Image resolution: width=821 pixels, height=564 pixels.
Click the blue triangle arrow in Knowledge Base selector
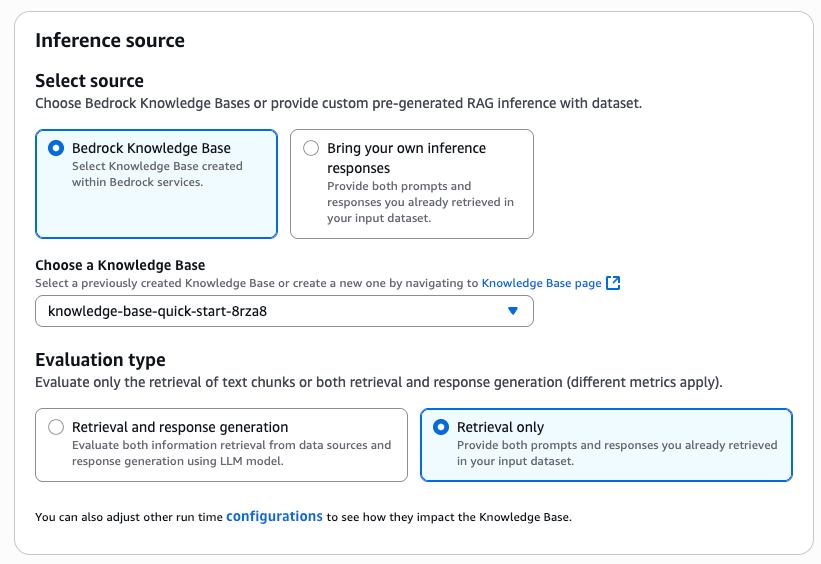tap(513, 311)
